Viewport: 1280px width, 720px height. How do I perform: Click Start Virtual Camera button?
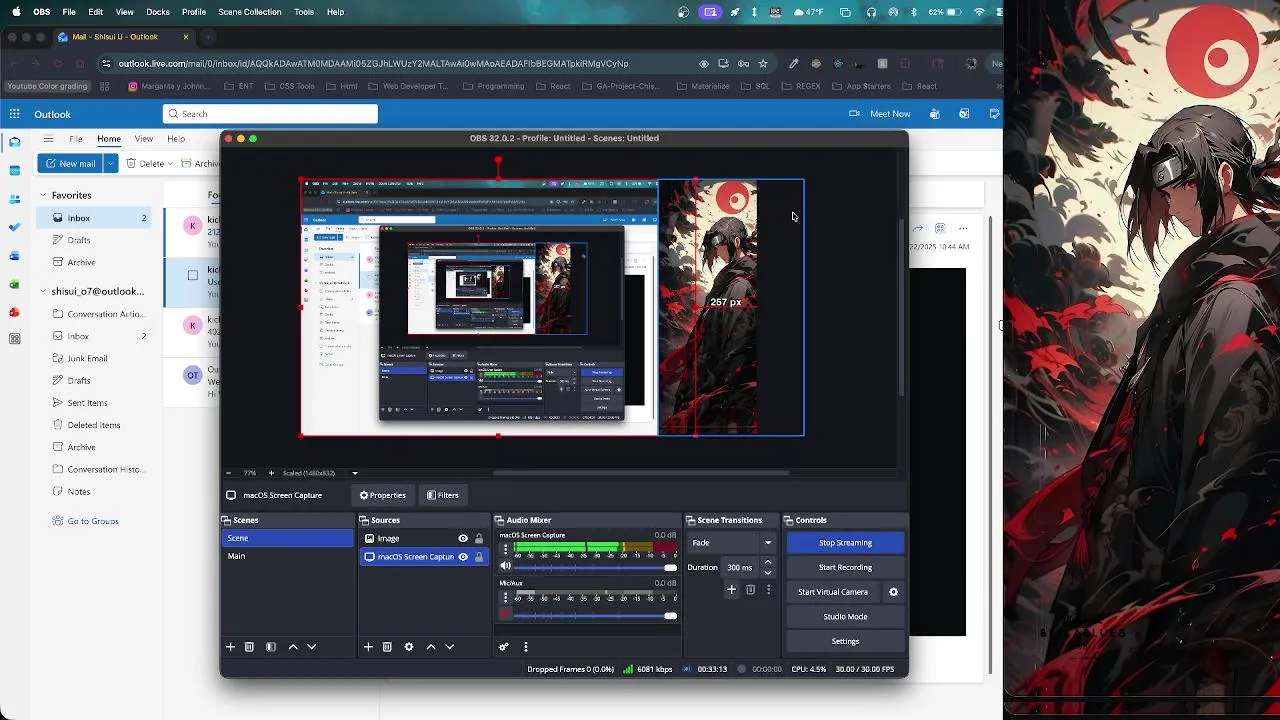click(x=833, y=592)
